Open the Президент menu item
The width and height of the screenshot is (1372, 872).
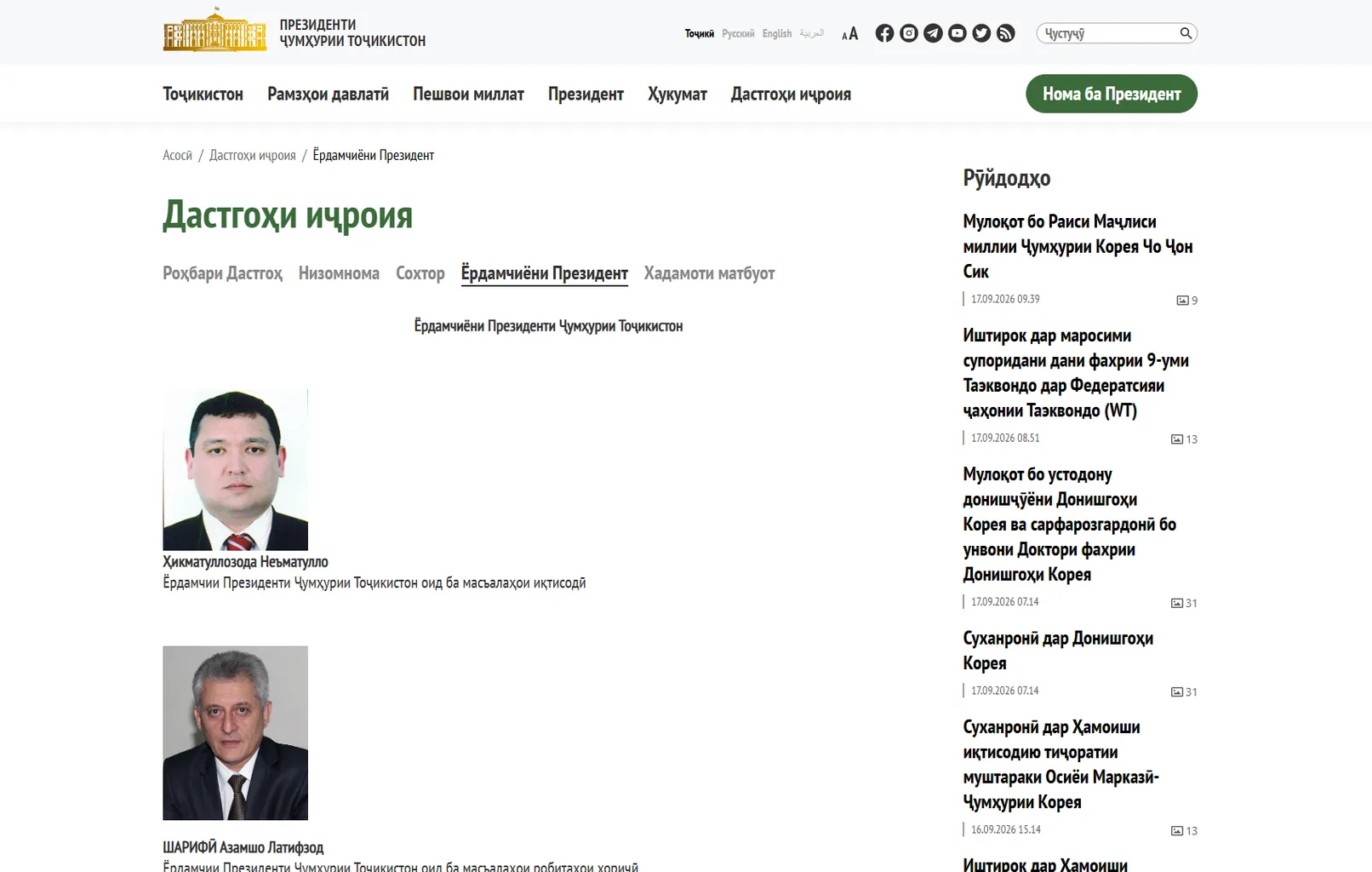tap(586, 94)
